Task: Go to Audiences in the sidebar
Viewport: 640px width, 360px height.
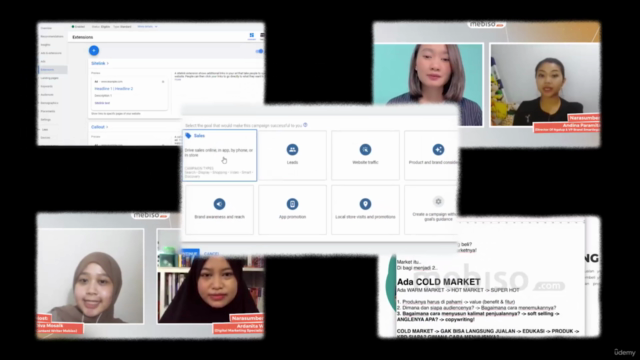Action: point(47,95)
